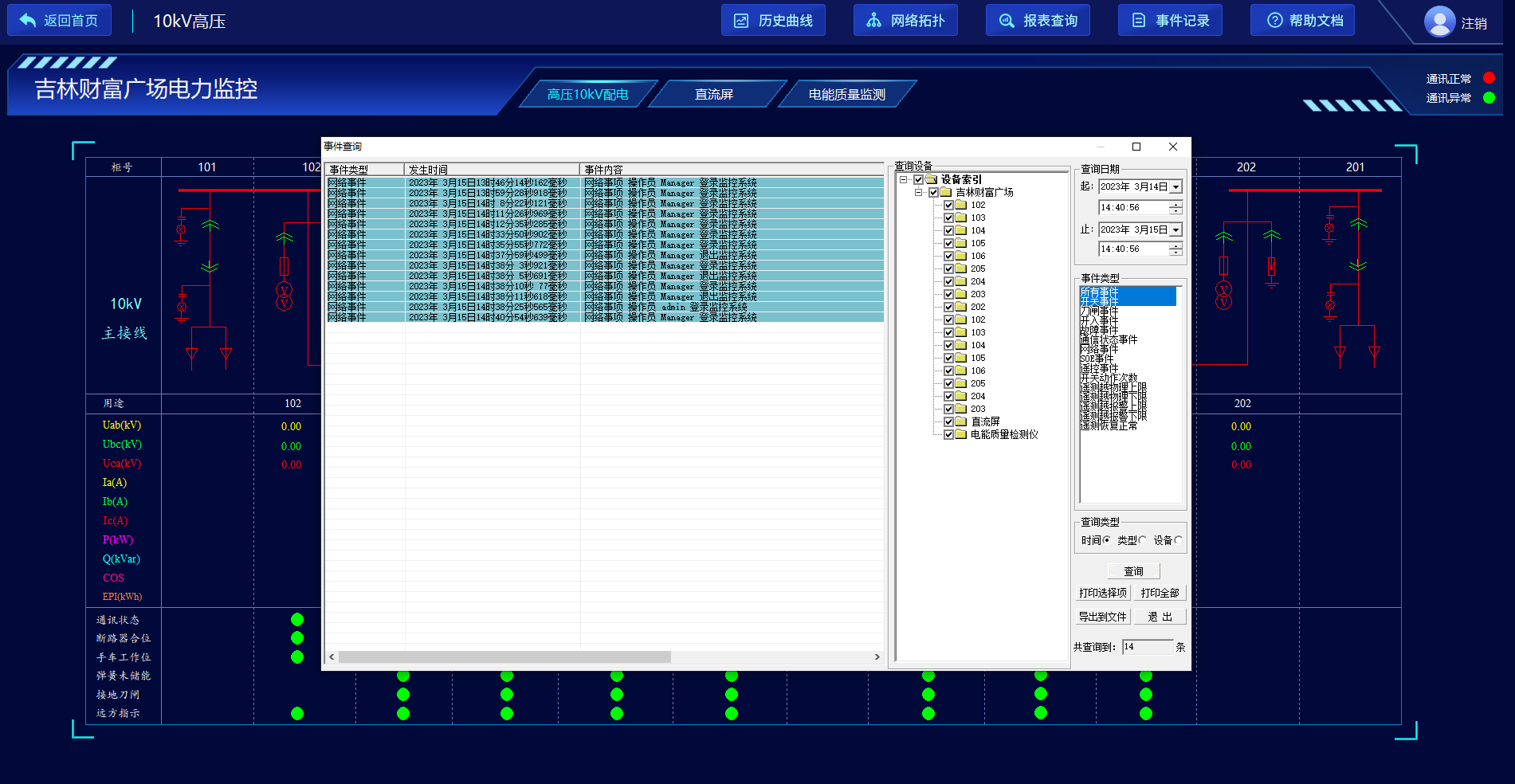Click the folder icon of 电能质量检测仪
The image size is (1515, 784).
coord(961,434)
